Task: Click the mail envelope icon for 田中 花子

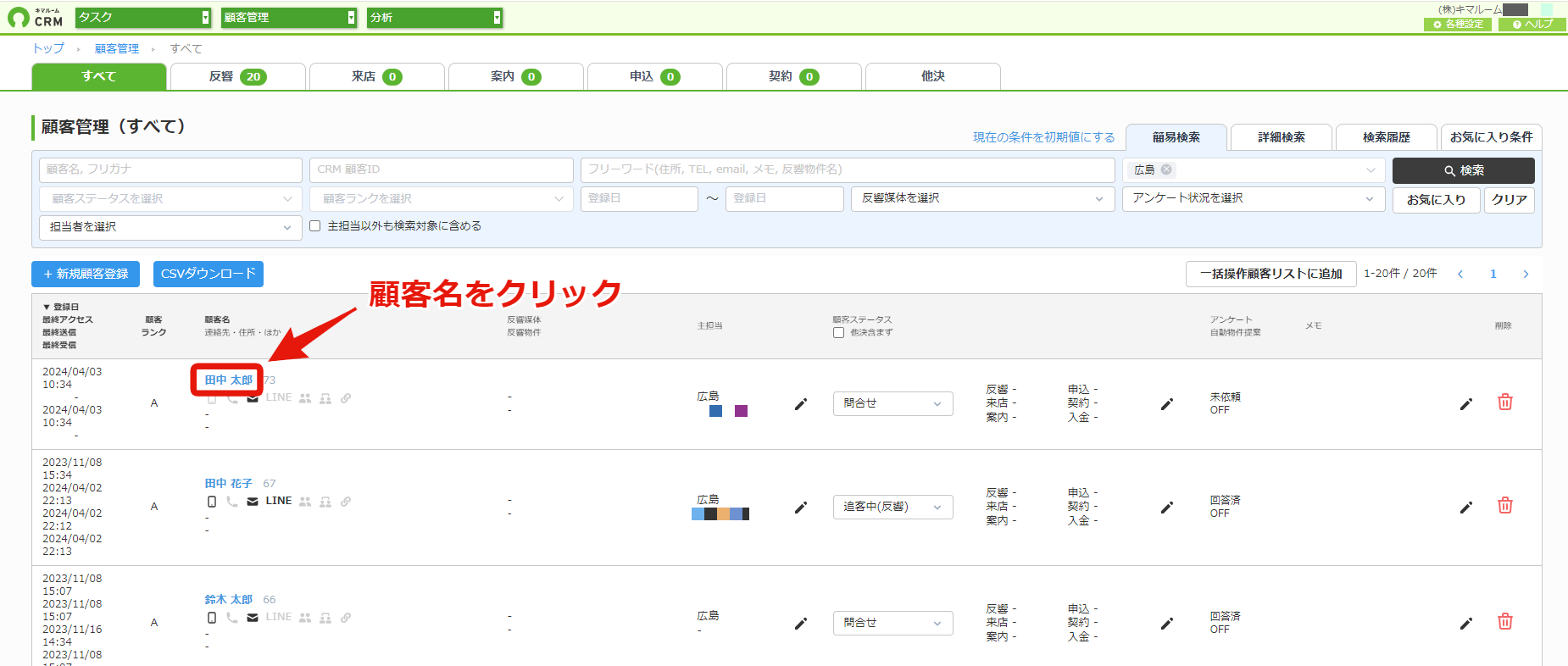Action: pos(253,502)
